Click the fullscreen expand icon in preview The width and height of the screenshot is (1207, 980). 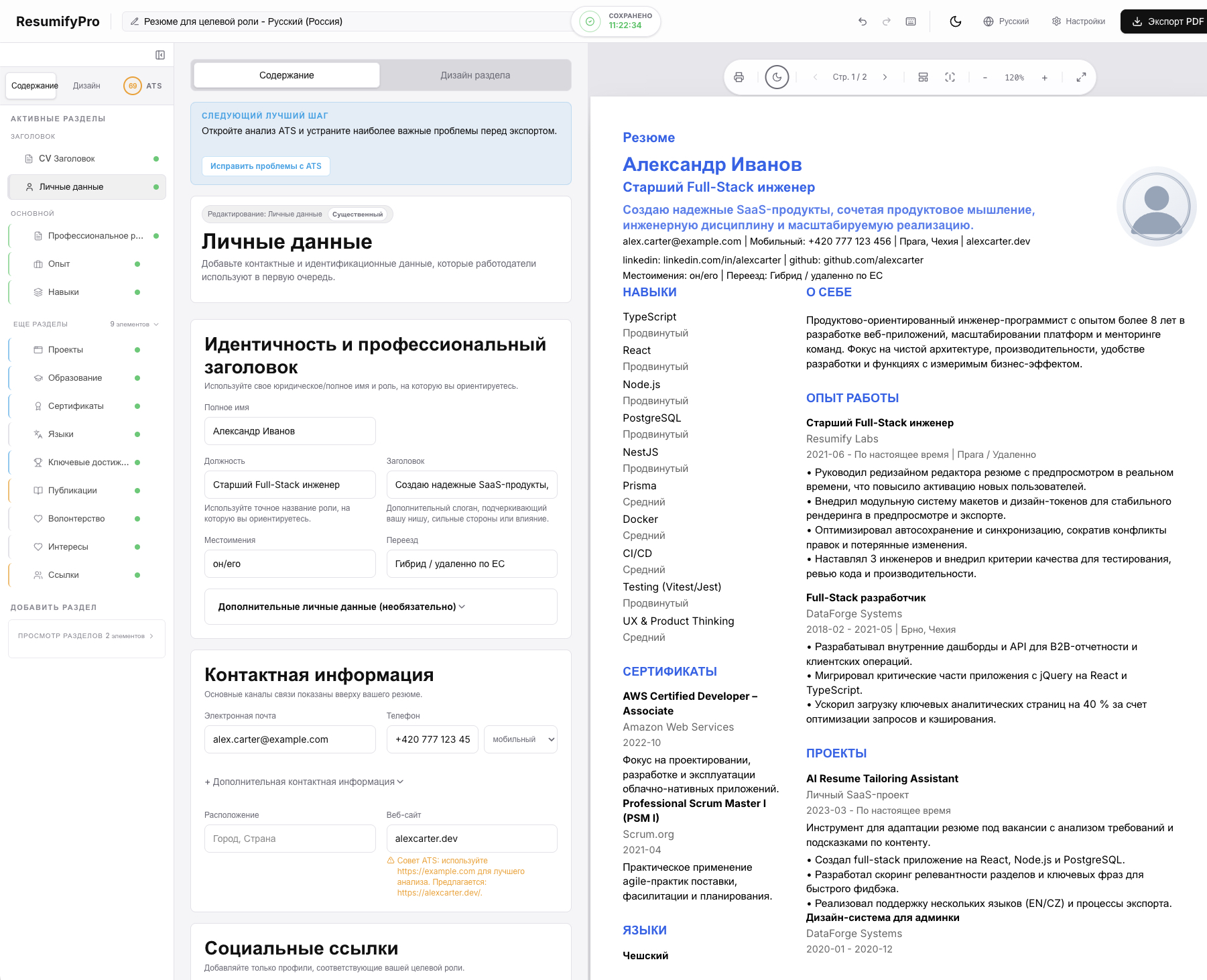(1082, 76)
